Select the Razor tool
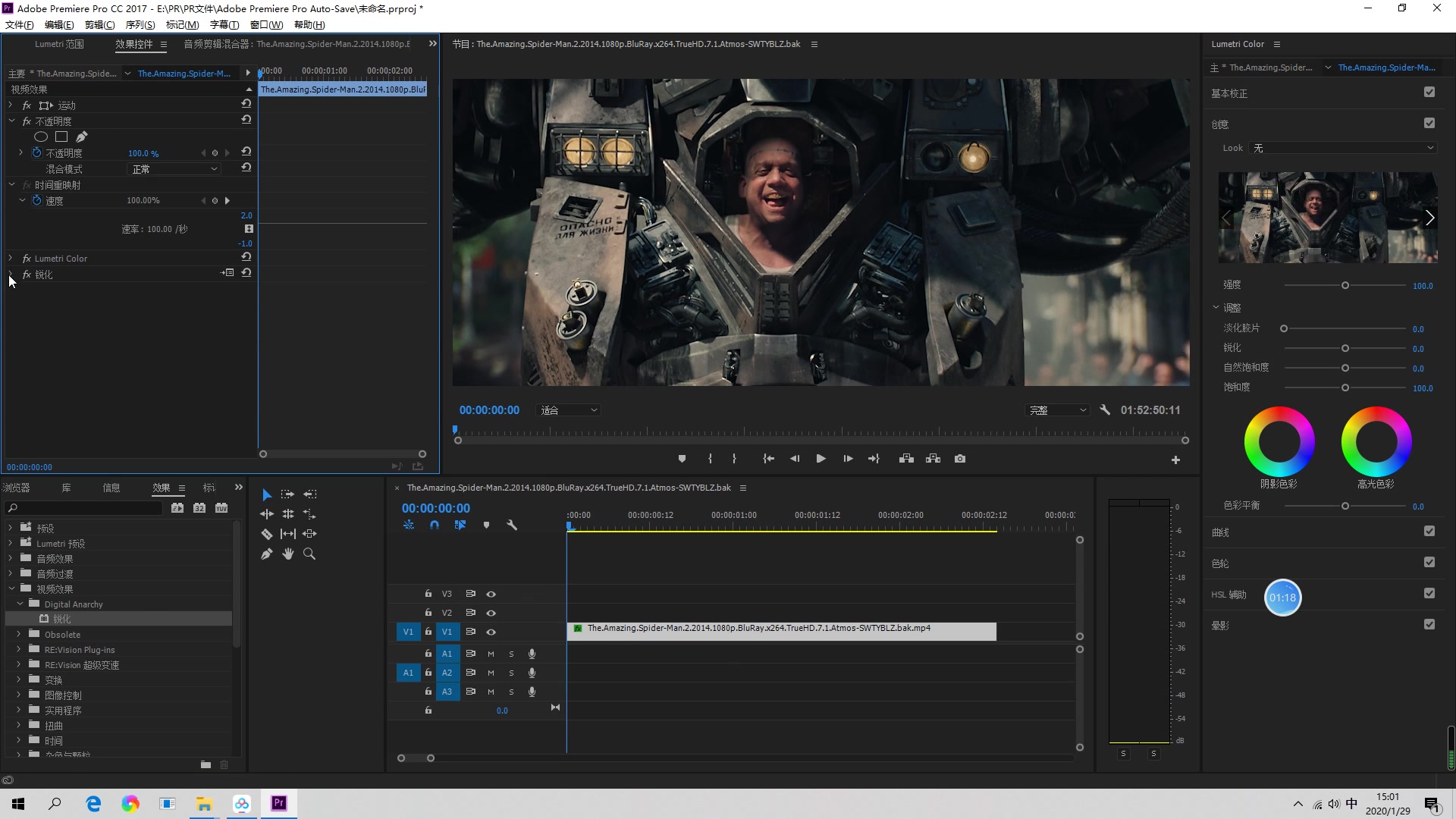This screenshot has width=1456, height=819. coord(267,534)
